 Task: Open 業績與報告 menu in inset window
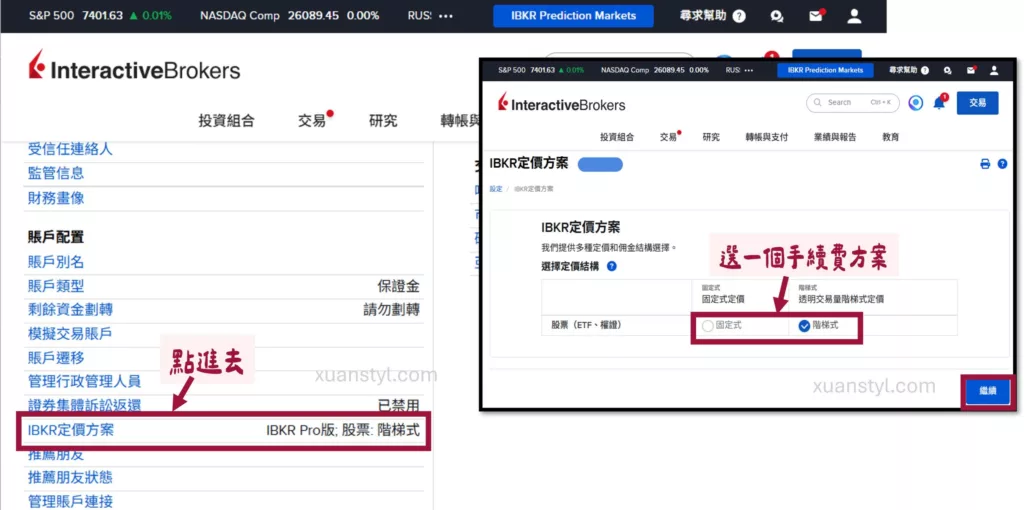(835, 137)
